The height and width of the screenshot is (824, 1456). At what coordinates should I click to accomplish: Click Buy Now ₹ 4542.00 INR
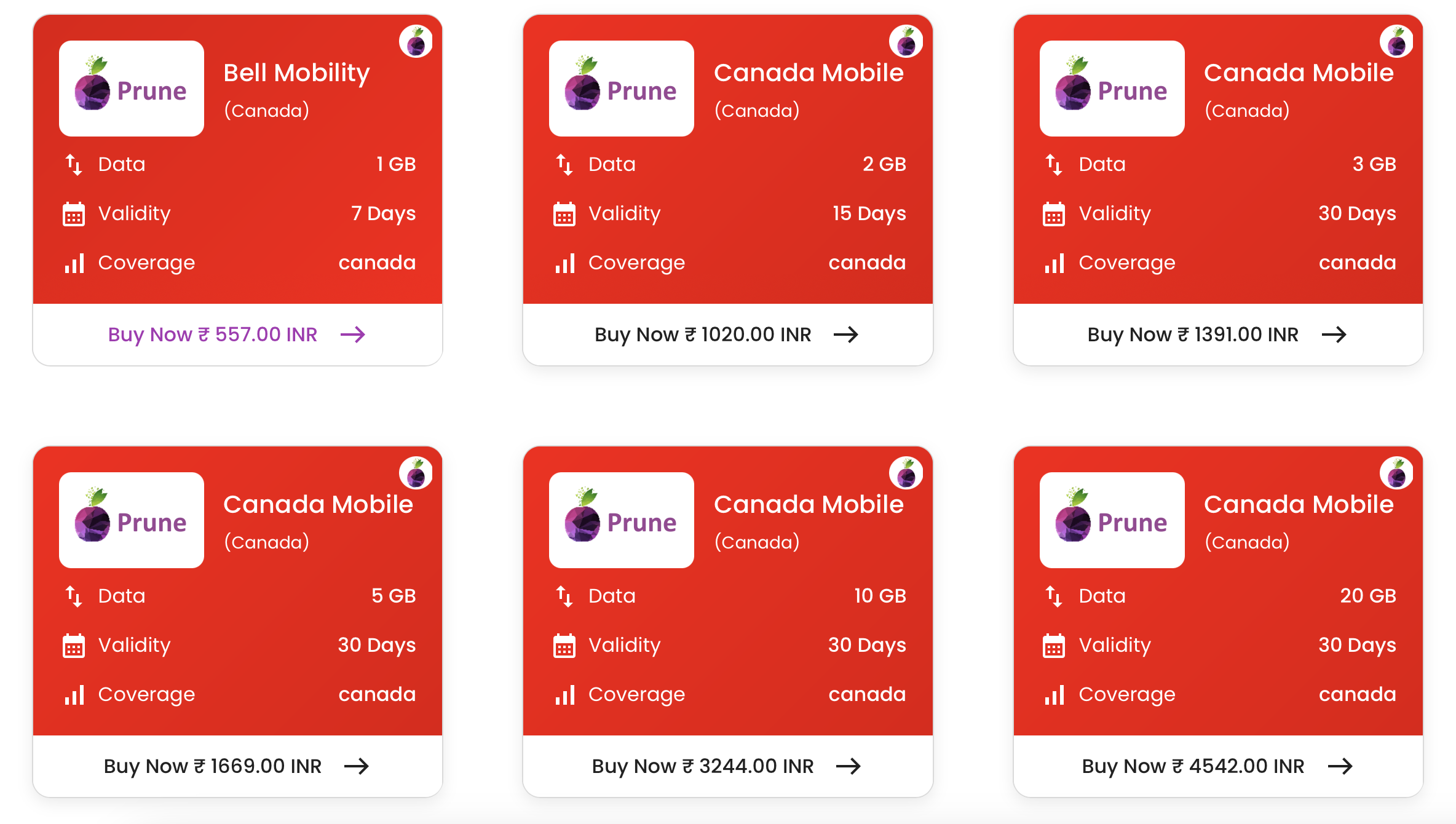point(1217,766)
